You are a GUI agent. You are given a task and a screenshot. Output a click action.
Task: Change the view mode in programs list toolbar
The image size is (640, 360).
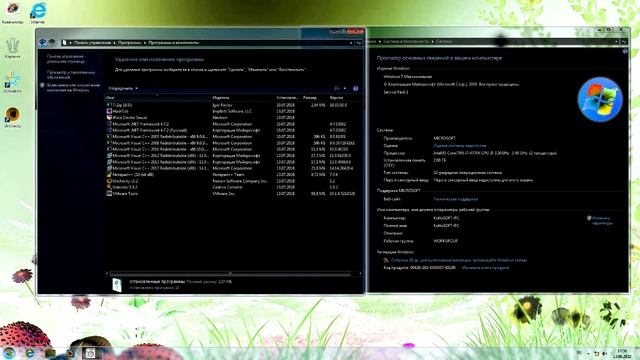pyautogui.click(x=337, y=88)
